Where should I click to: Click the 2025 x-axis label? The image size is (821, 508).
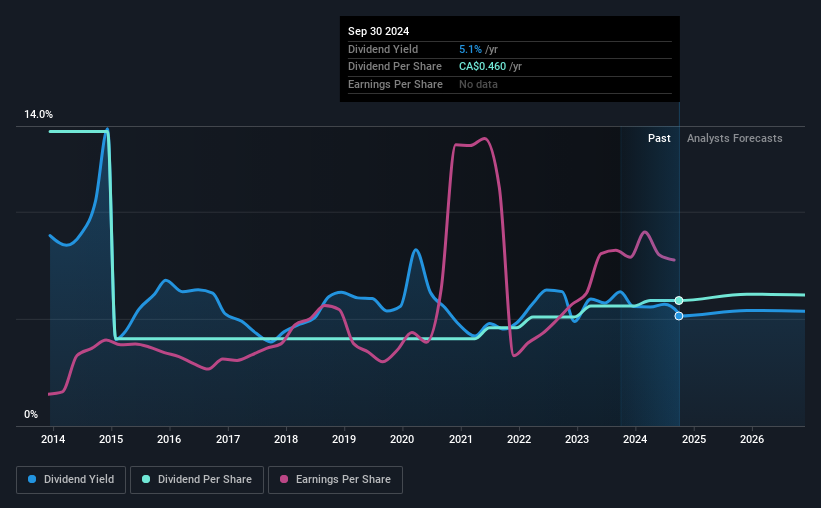(694, 439)
